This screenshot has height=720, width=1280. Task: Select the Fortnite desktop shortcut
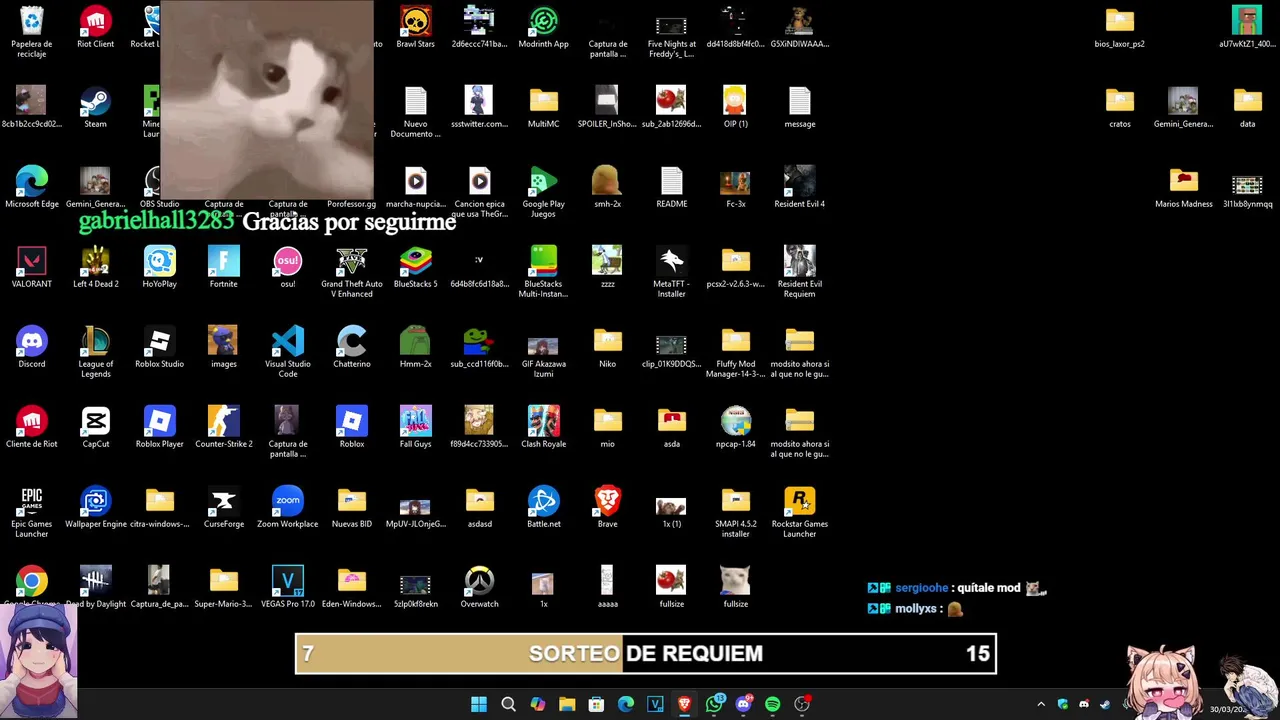pos(224,267)
